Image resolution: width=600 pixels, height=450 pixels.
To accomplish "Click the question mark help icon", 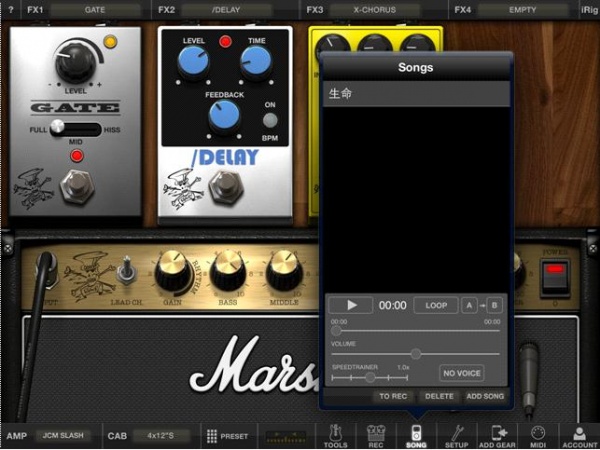I will (x=10, y=10).
